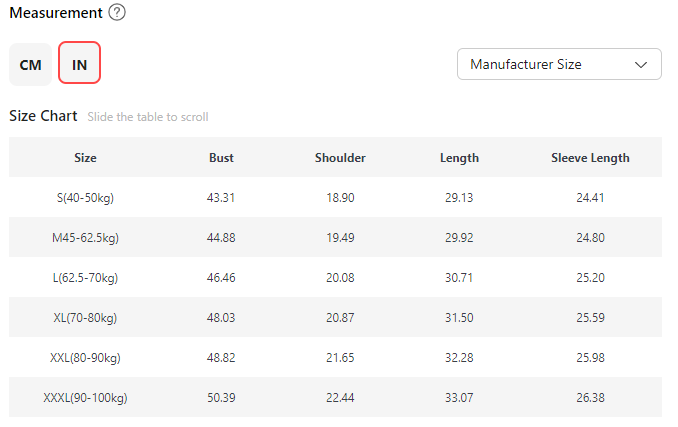Select the XL(70-80kg) size row
This screenshot has width=678, height=427.
point(86,317)
